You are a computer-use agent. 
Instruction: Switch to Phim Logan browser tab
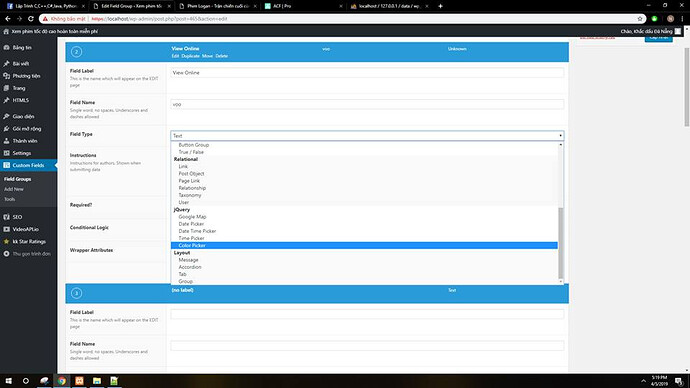pyautogui.click(x=218, y=6)
